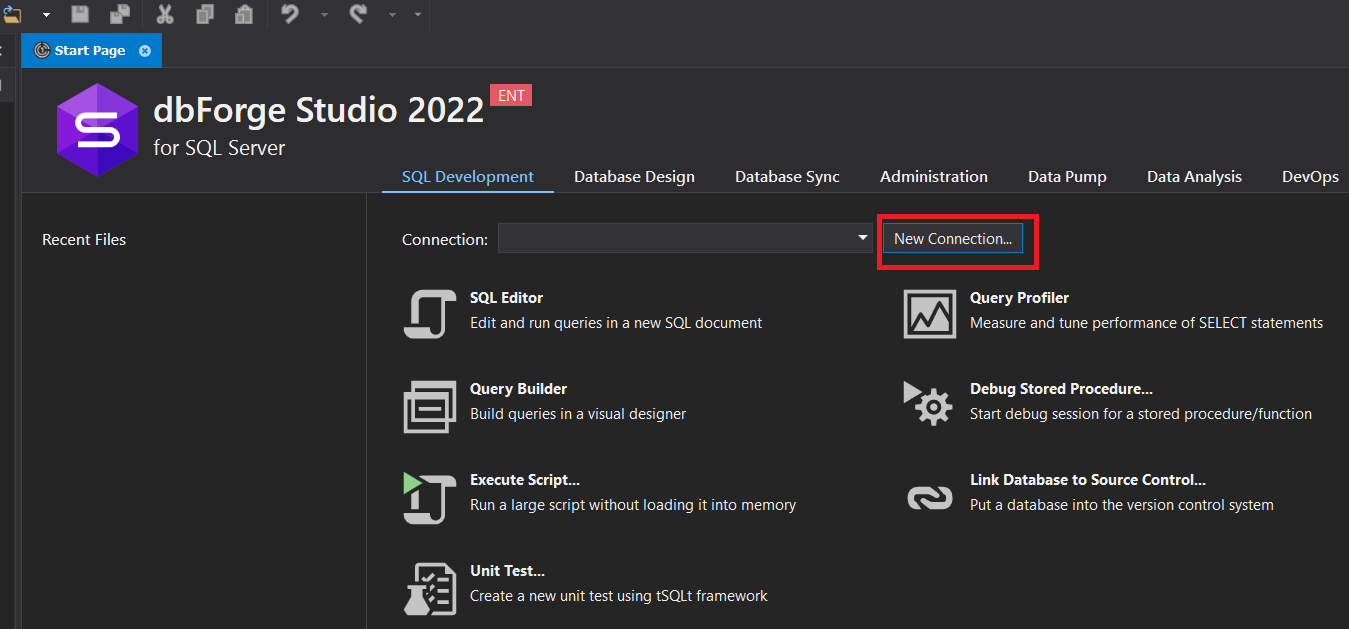
Task: Click the Query Profiler chart icon
Action: pos(930,314)
